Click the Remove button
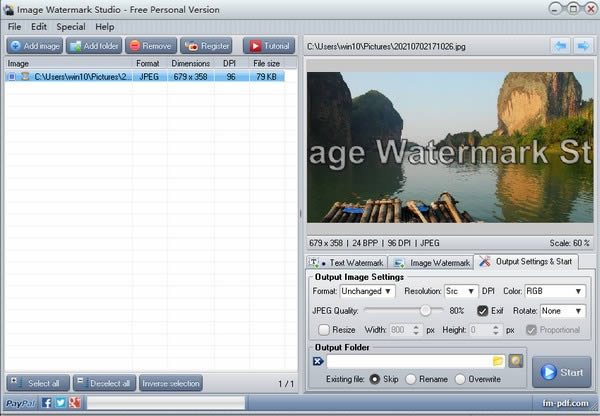Viewport: 600px width, 416px height. coord(151,46)
